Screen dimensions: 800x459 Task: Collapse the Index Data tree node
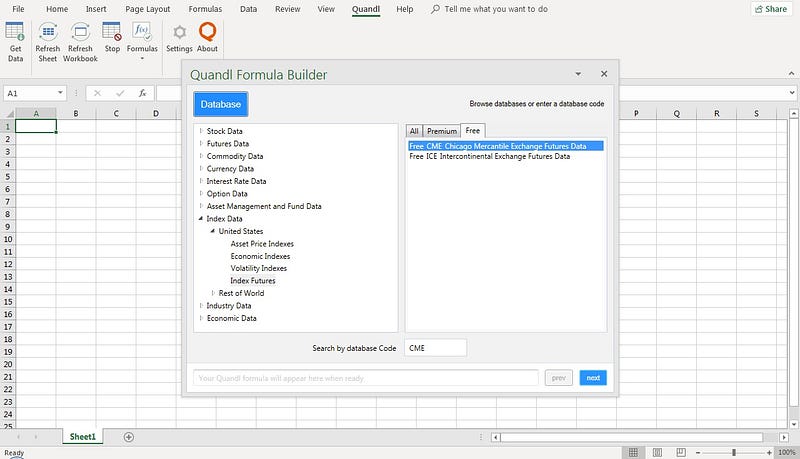pyautogui.click(x=201, y=218)
